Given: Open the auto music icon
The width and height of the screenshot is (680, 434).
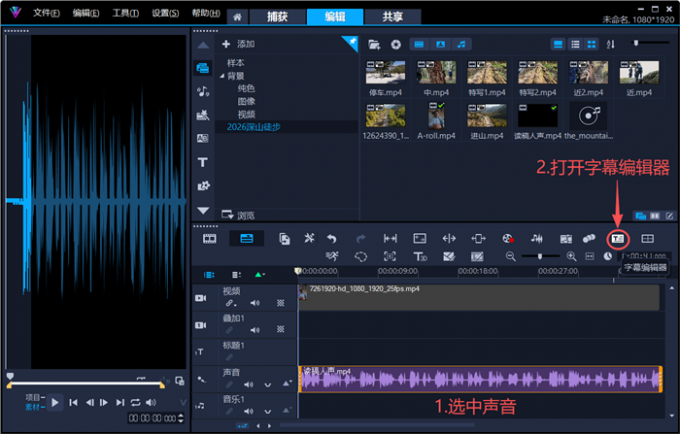Looking at the screenshot, I should pyautogui.click(x=566, y=238).
